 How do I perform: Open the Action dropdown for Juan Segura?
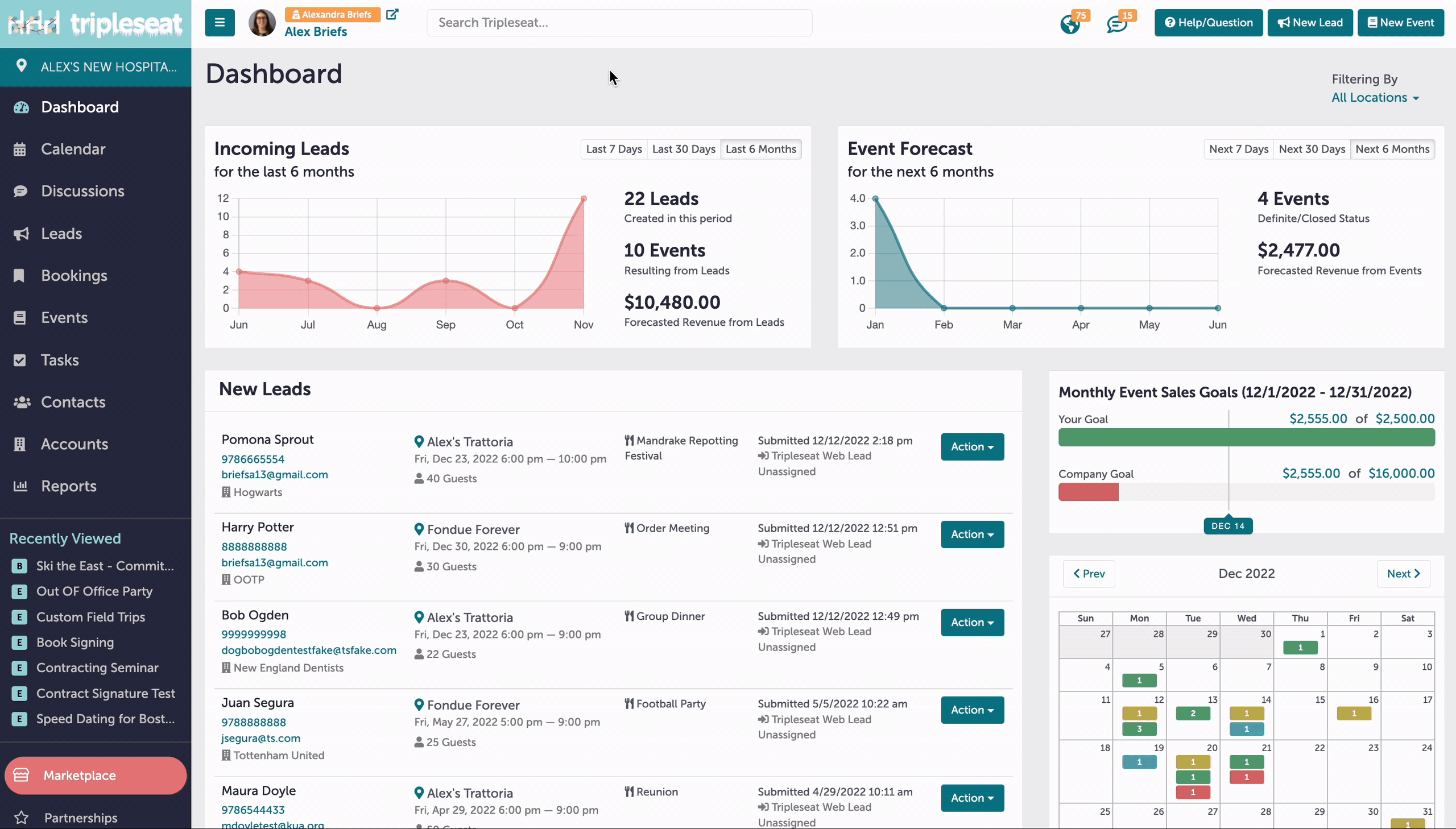972,710
